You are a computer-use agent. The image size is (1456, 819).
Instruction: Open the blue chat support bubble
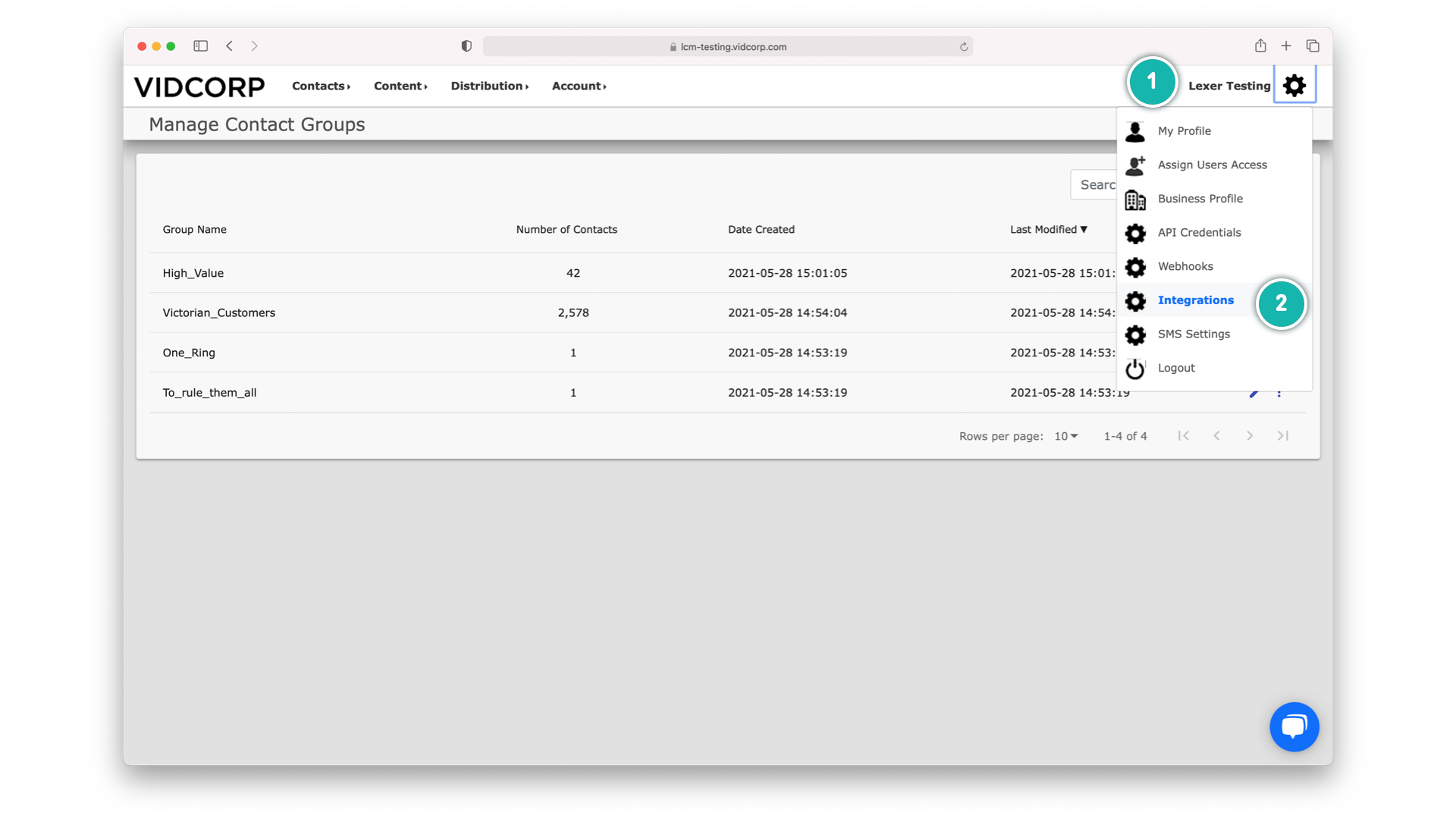click(1294, 726)
